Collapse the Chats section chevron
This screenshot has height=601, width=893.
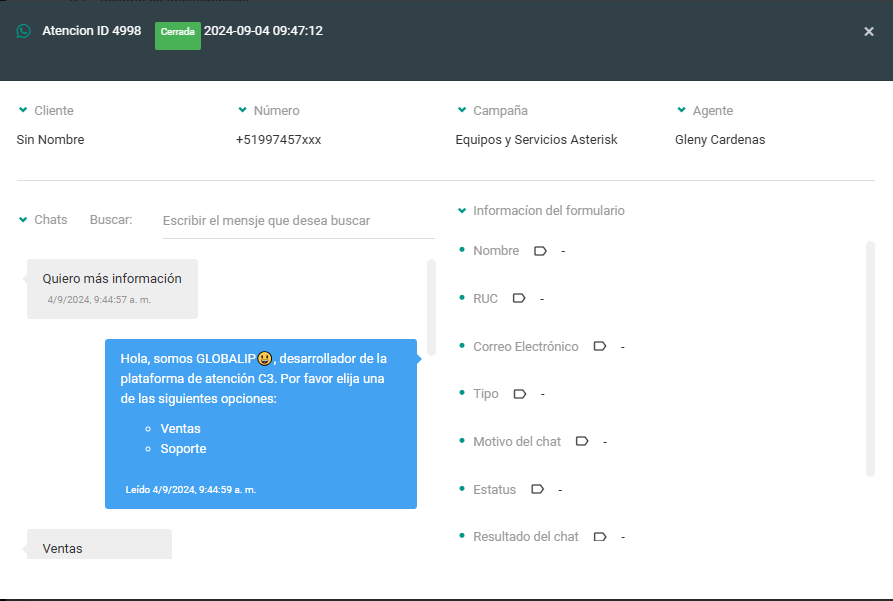point(23,219)
